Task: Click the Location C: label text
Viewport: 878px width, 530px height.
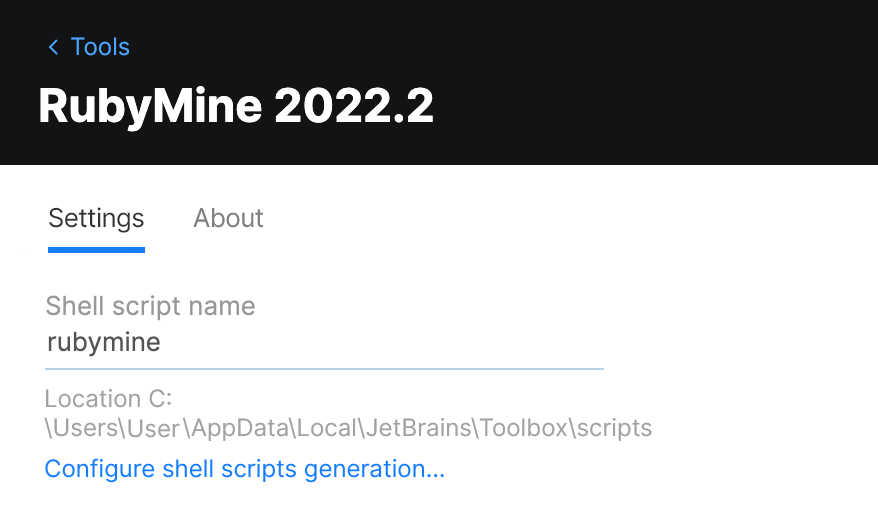Action: (109, 399)
